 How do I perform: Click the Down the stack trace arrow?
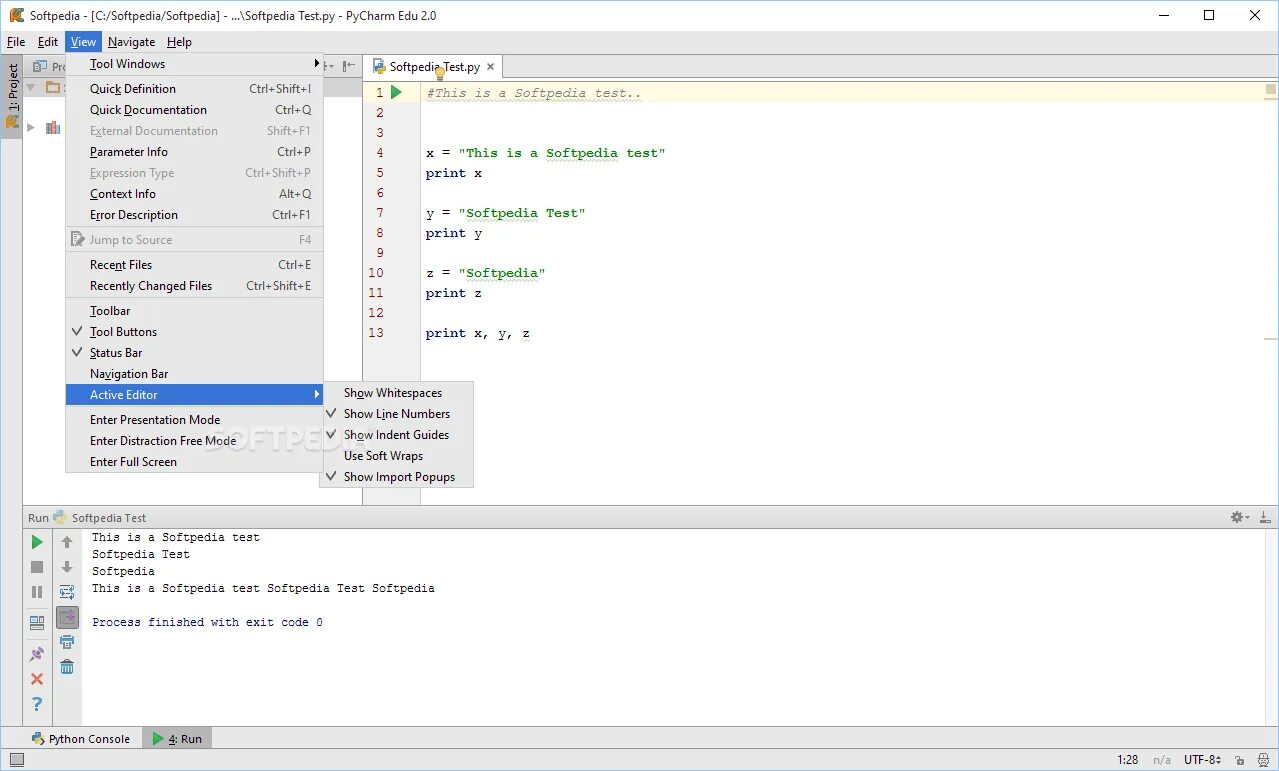(67, 567)
